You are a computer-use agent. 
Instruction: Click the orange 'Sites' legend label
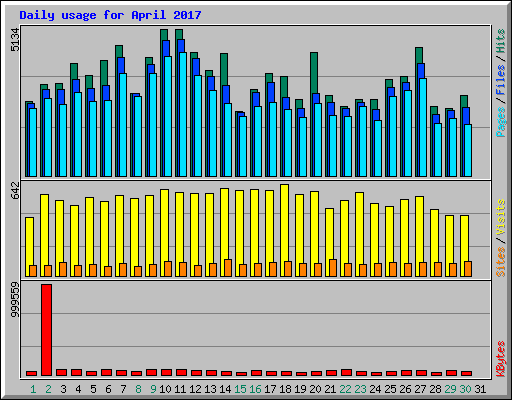pos(501,262)
